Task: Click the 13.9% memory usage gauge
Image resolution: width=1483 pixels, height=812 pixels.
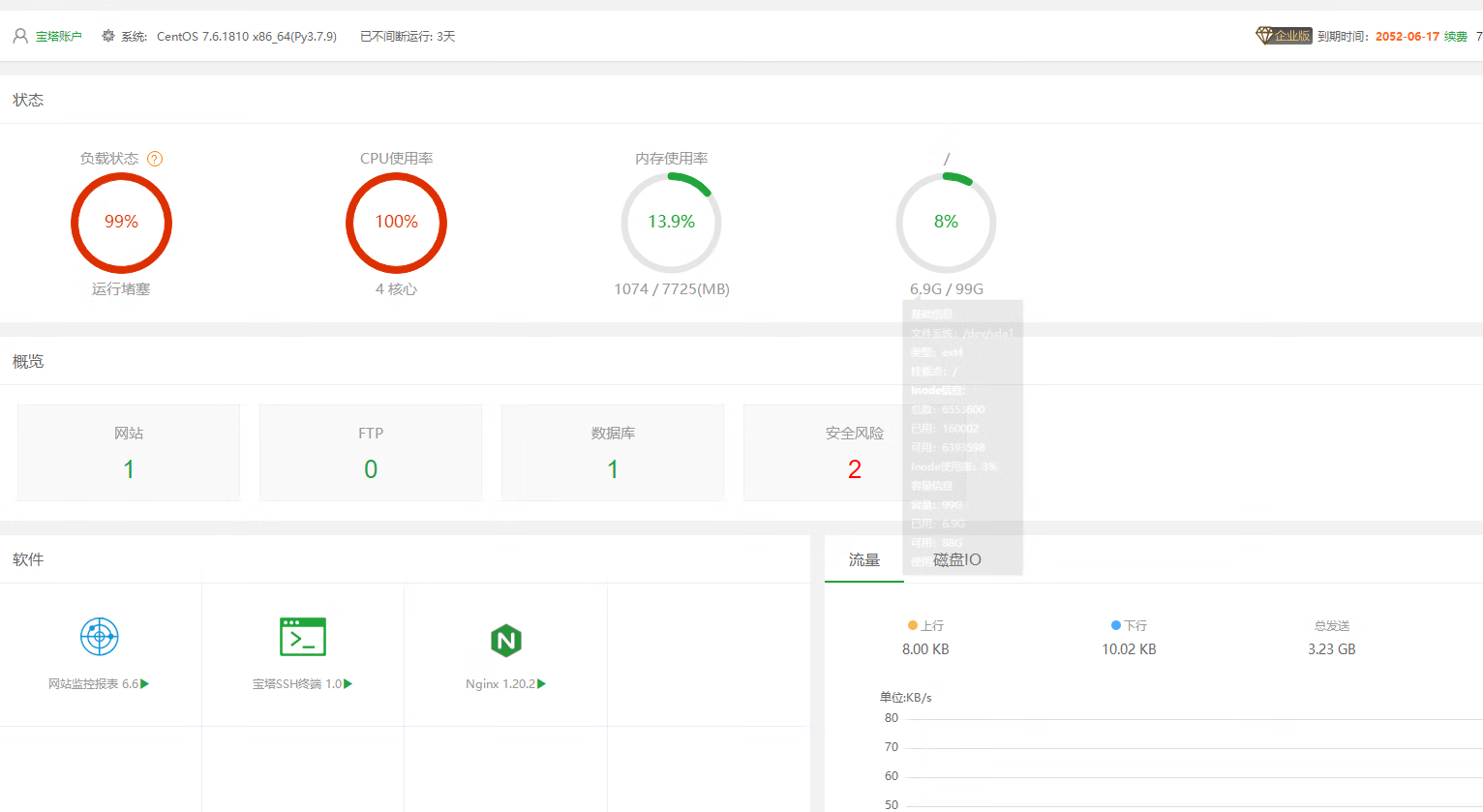Action: [x=671, y=223]
